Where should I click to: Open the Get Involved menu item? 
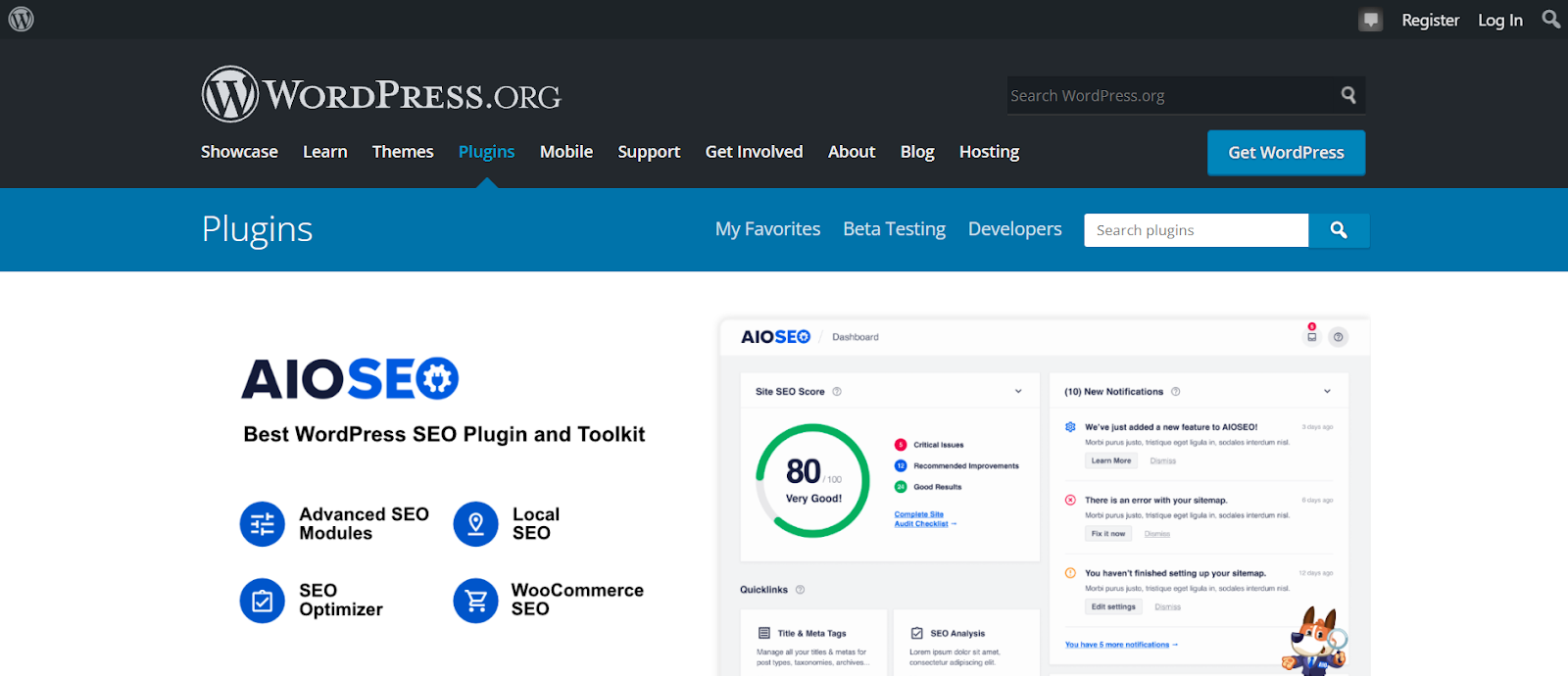[755, 152]
